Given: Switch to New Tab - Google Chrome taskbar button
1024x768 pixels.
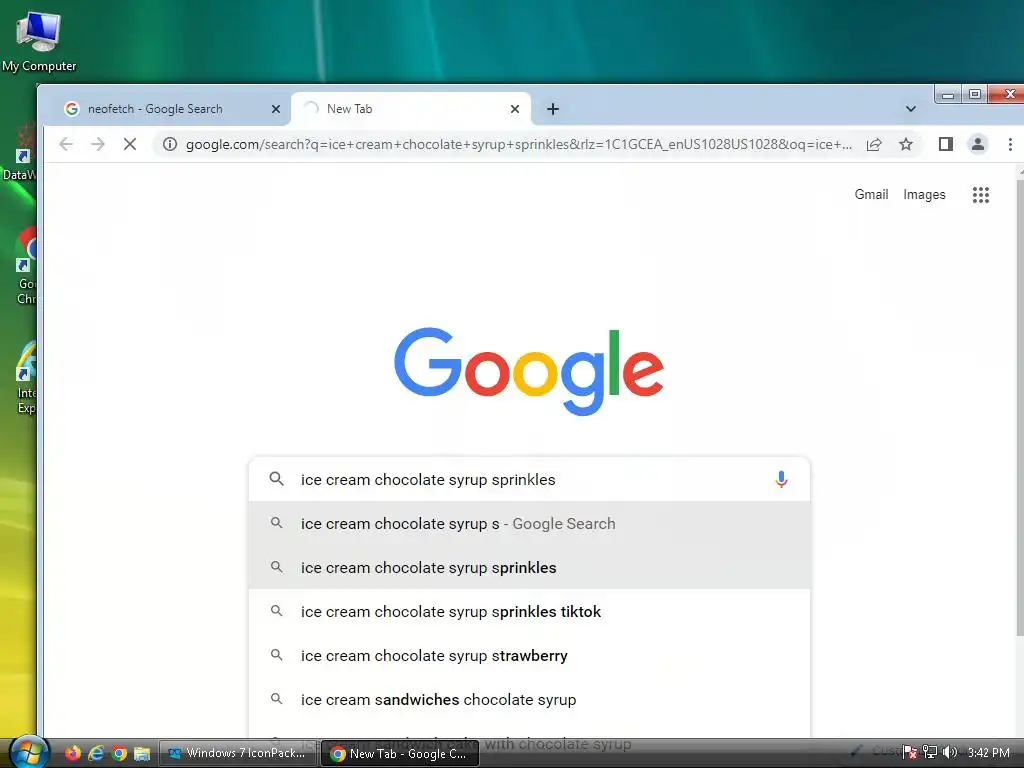Looking at the screenshot, I should click(400, 753).
